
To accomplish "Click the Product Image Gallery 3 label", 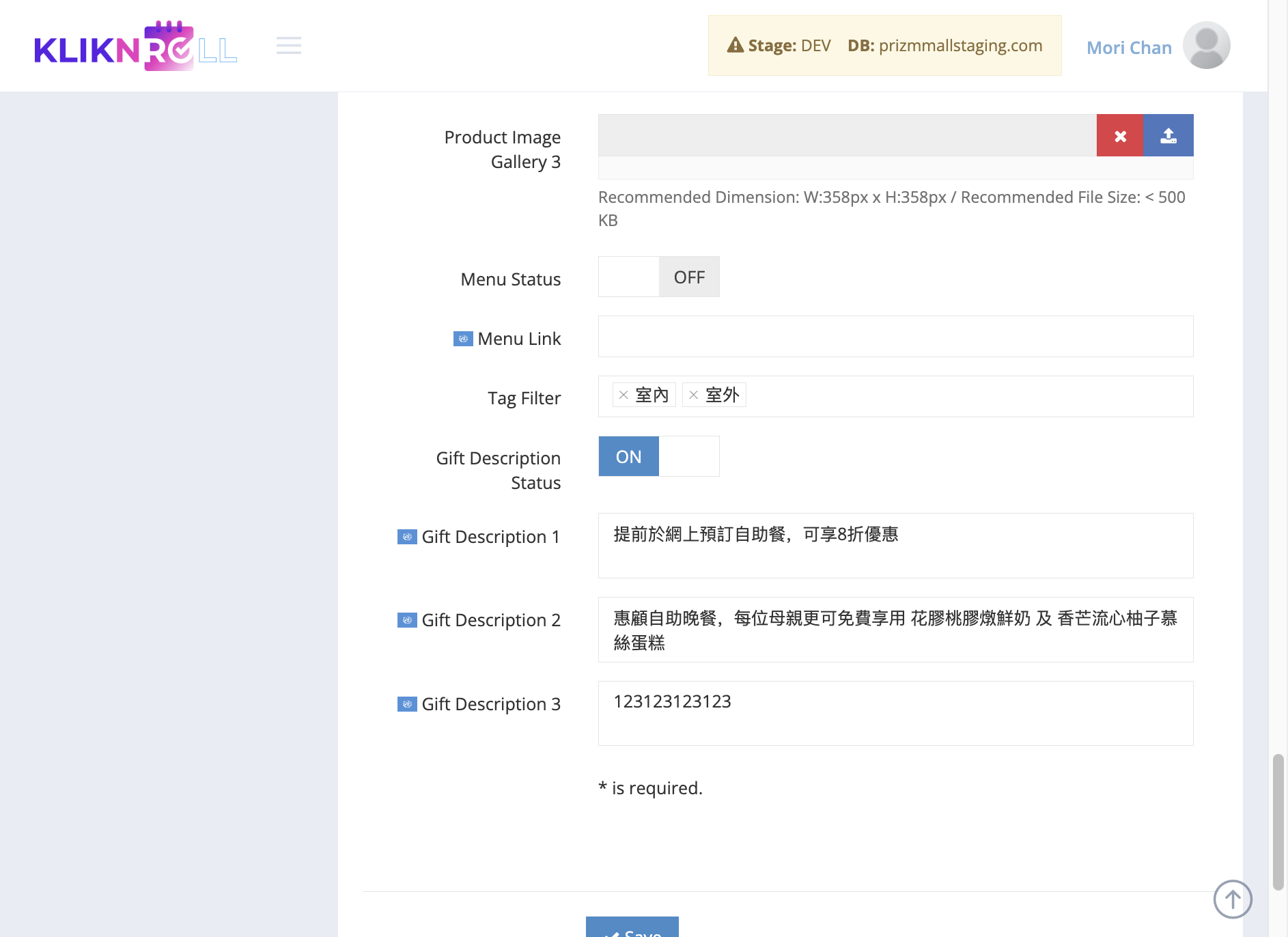I will click(502, 150).
